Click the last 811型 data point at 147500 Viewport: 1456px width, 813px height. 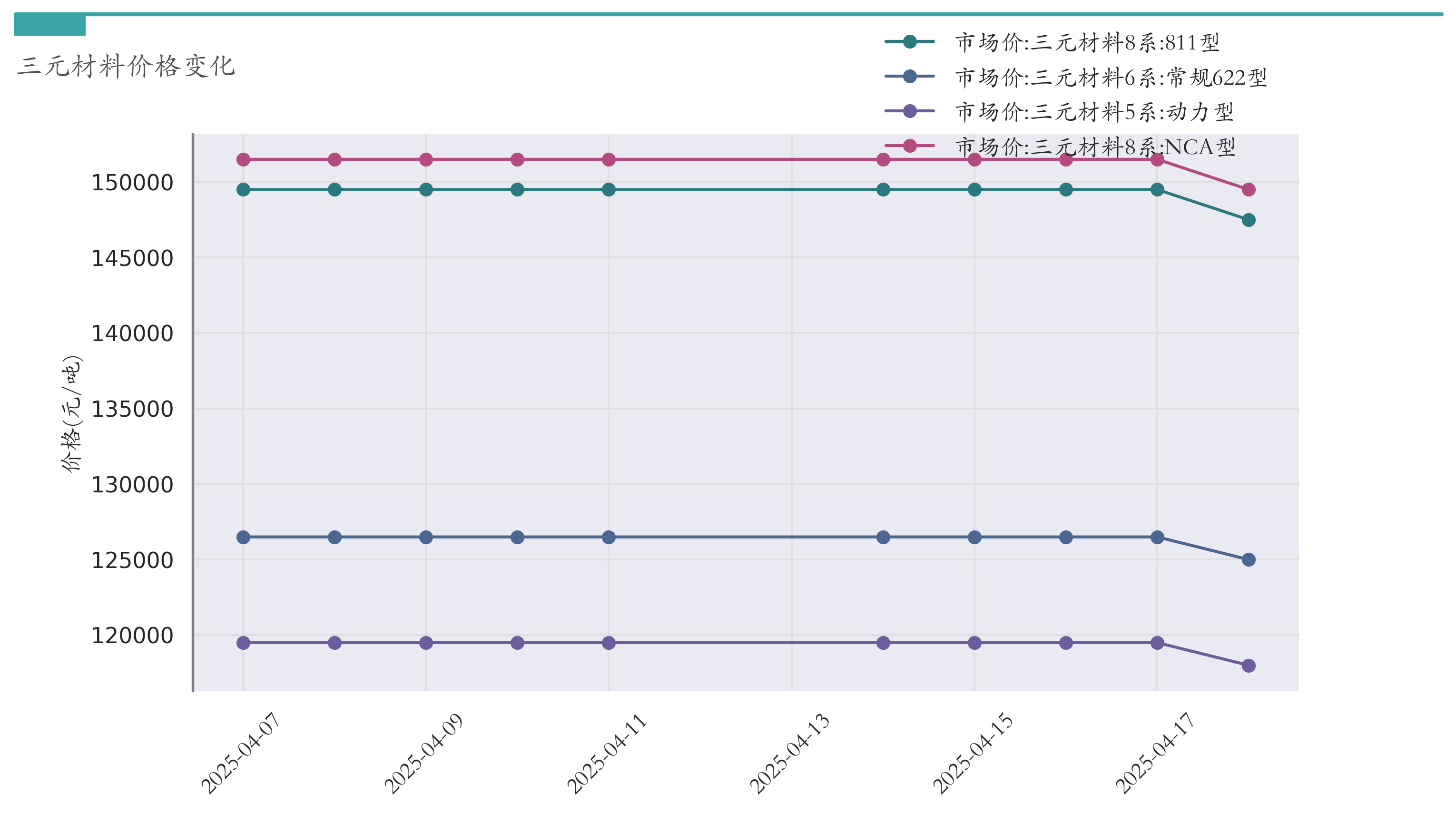(x=1249, y=220)
